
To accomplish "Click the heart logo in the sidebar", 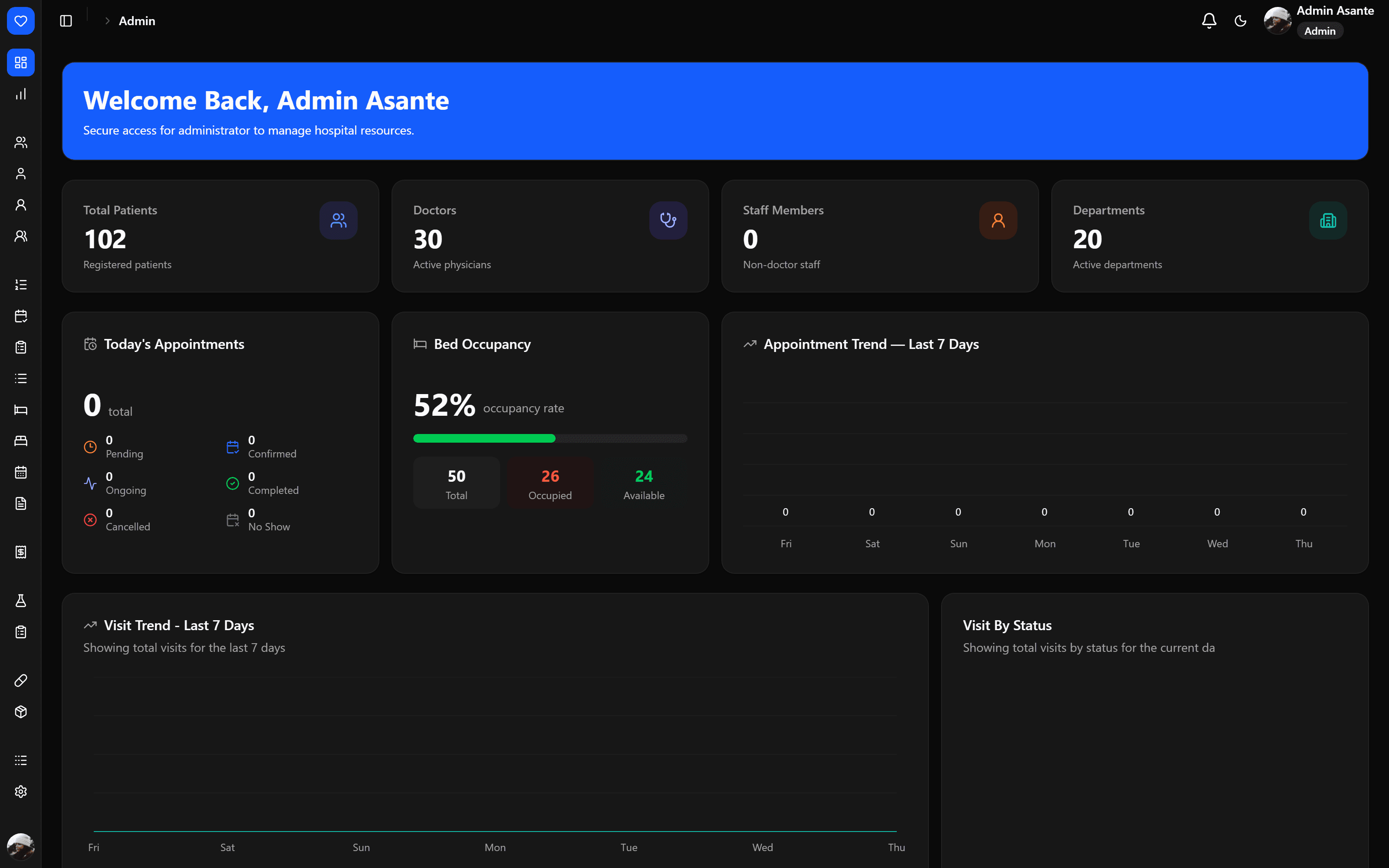I will tap(21, 21).
